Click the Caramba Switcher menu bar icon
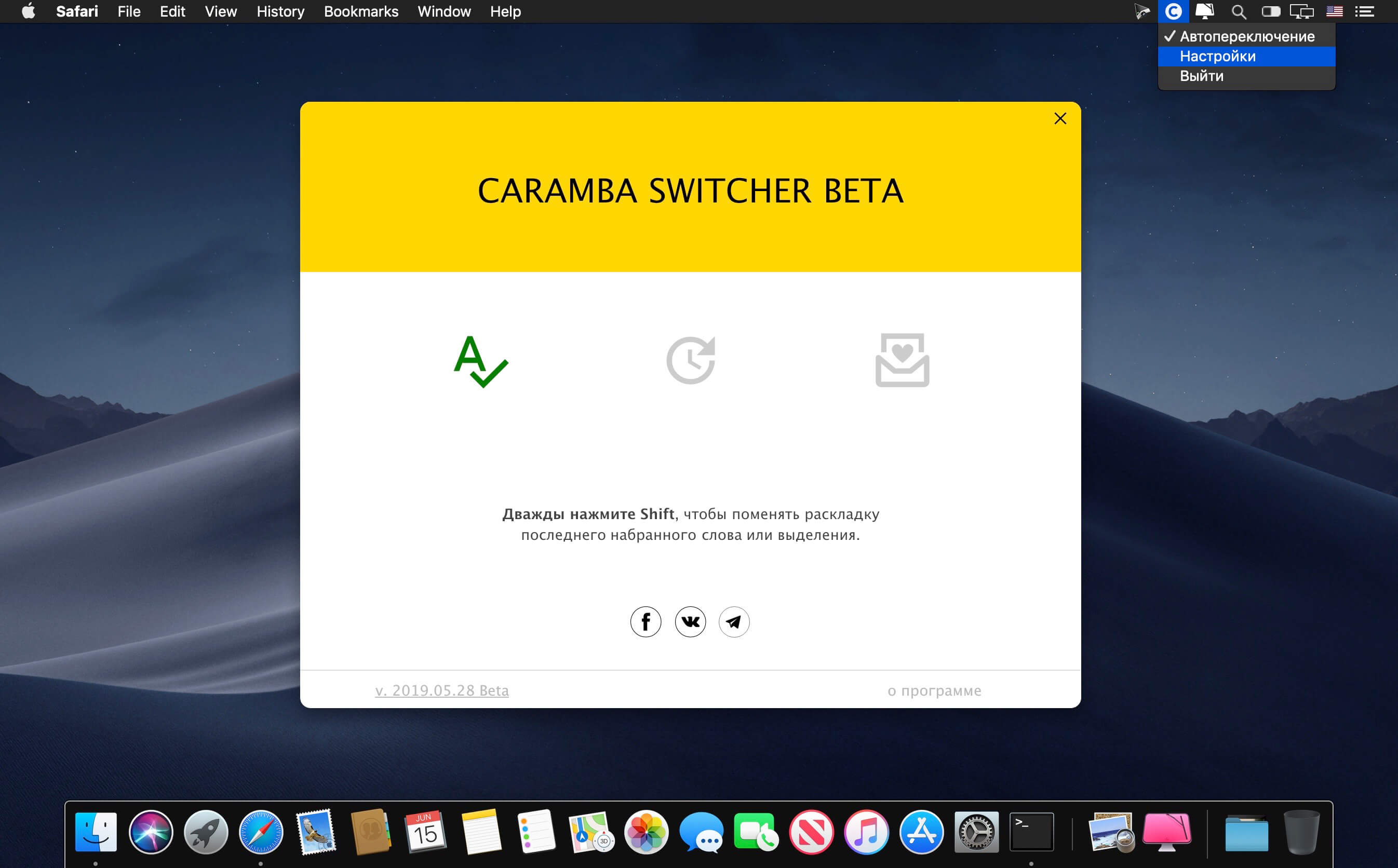Viewport: 1398px width, 868px height. [x=1173, y=11]
